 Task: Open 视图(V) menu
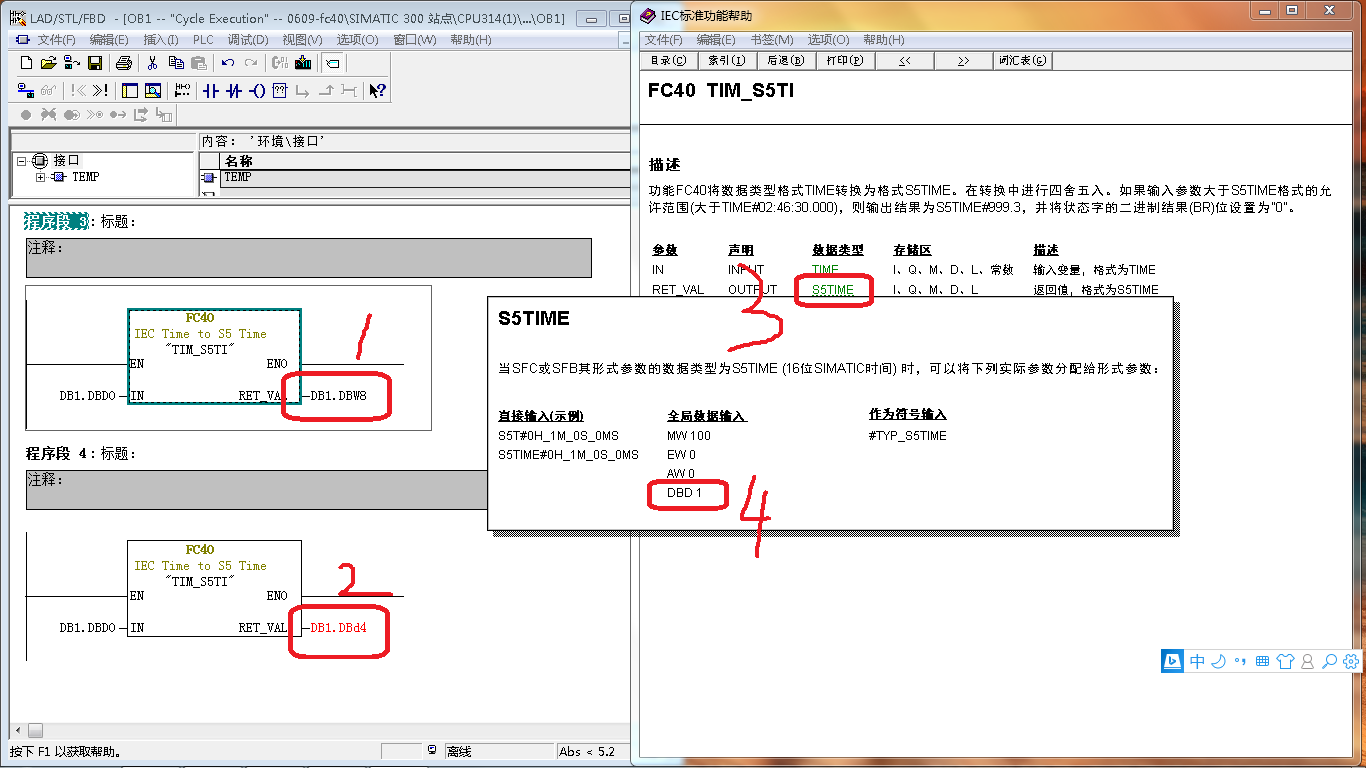[x=302, y=40]
